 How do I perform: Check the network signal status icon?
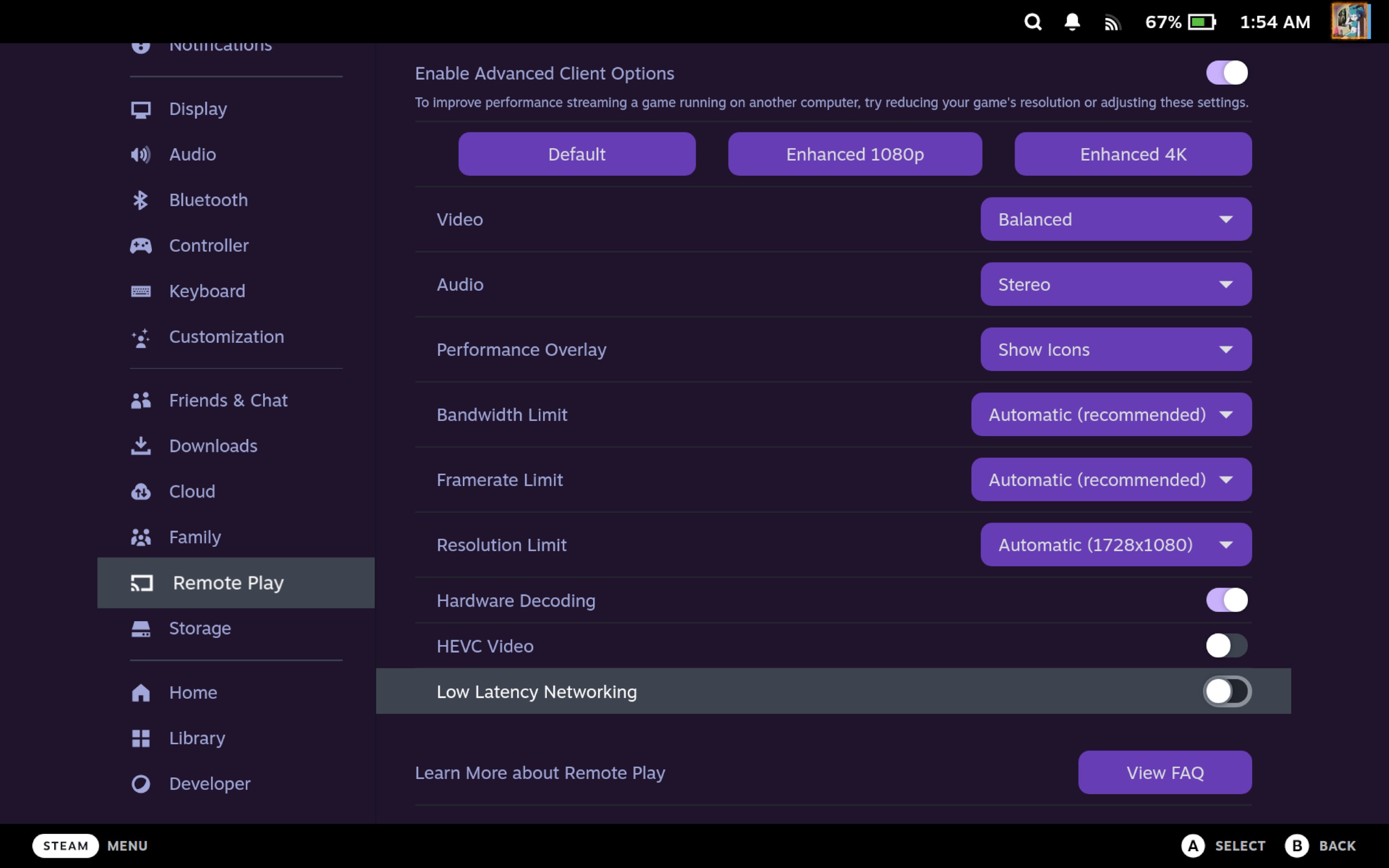(x=1112, y=23)
